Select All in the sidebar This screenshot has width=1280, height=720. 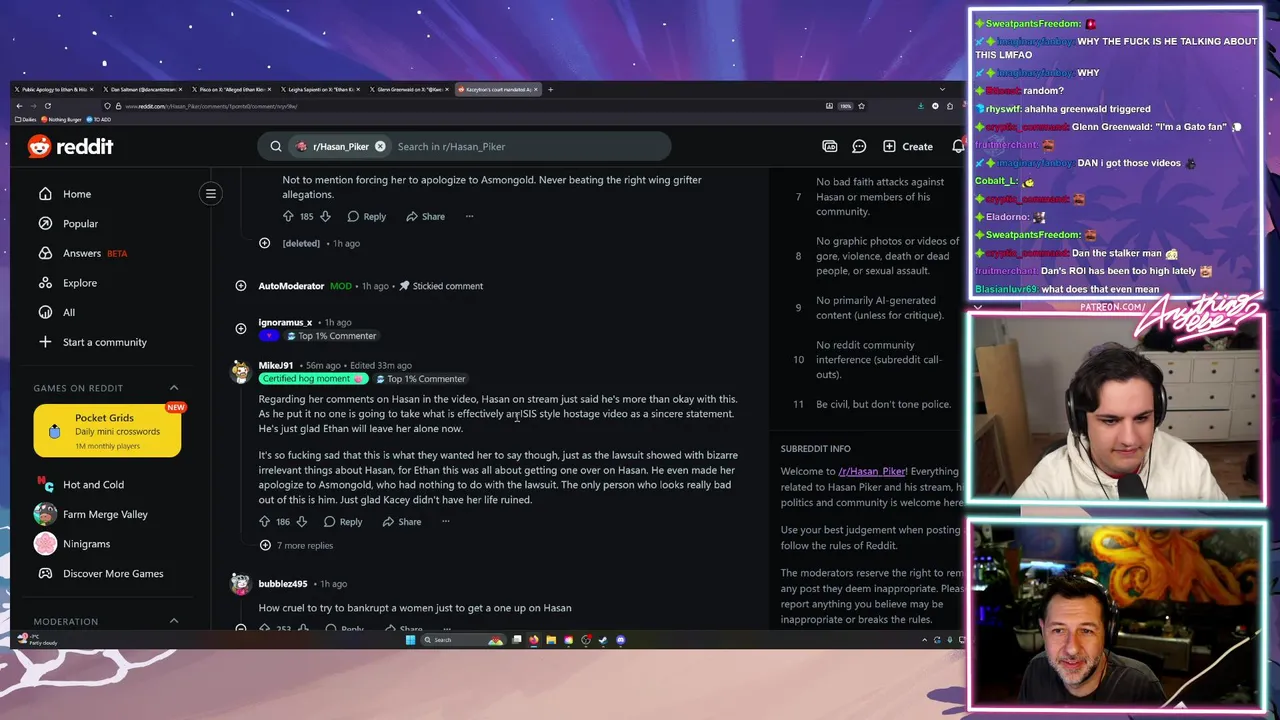tap(69, 312)
